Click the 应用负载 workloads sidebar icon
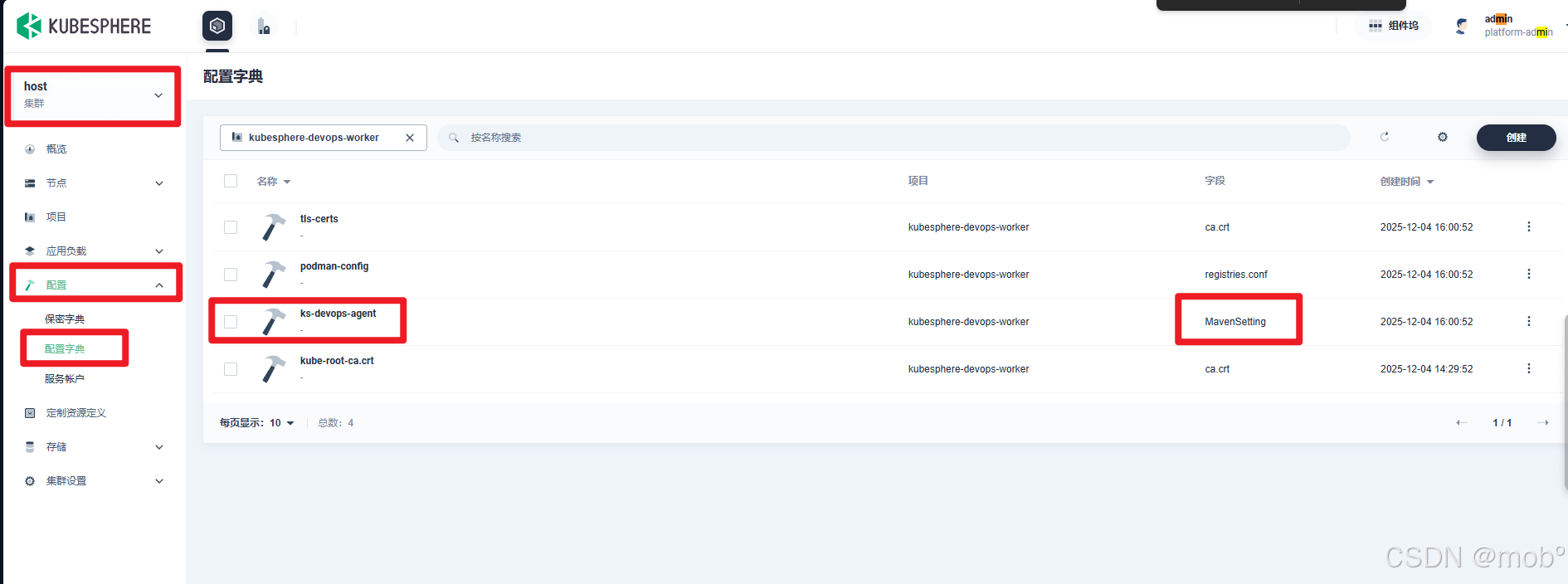This screenshot has height=584, width=1568. tap(30, 251)
